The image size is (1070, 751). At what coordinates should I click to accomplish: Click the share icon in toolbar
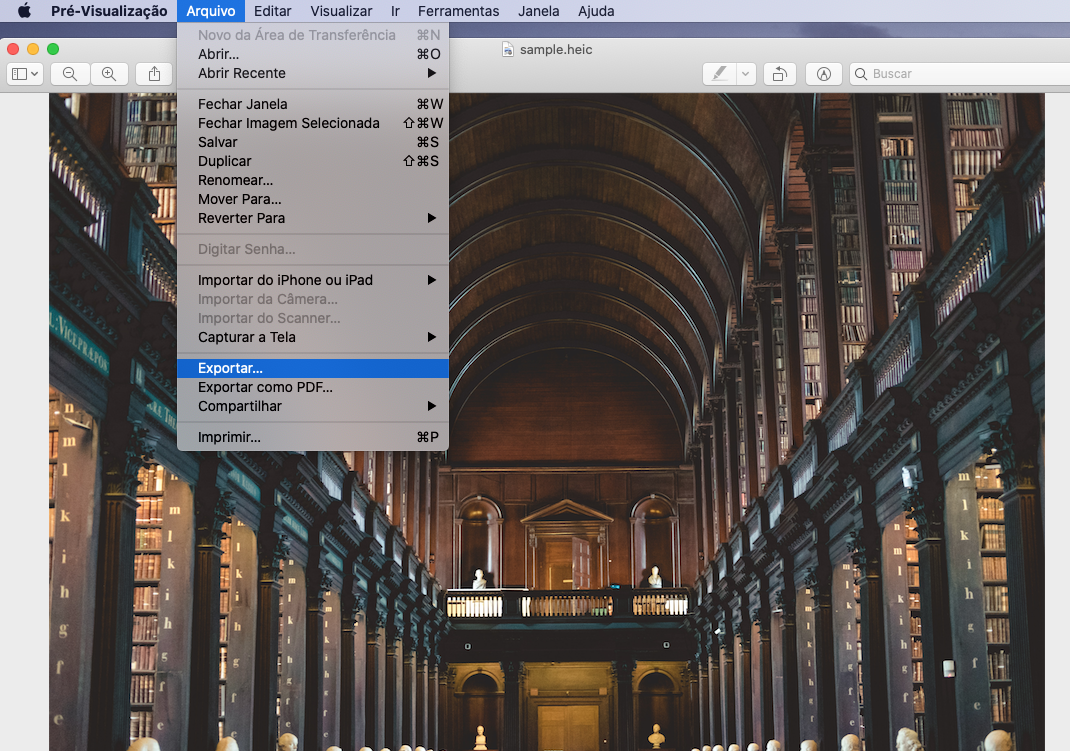coord(154,74)
